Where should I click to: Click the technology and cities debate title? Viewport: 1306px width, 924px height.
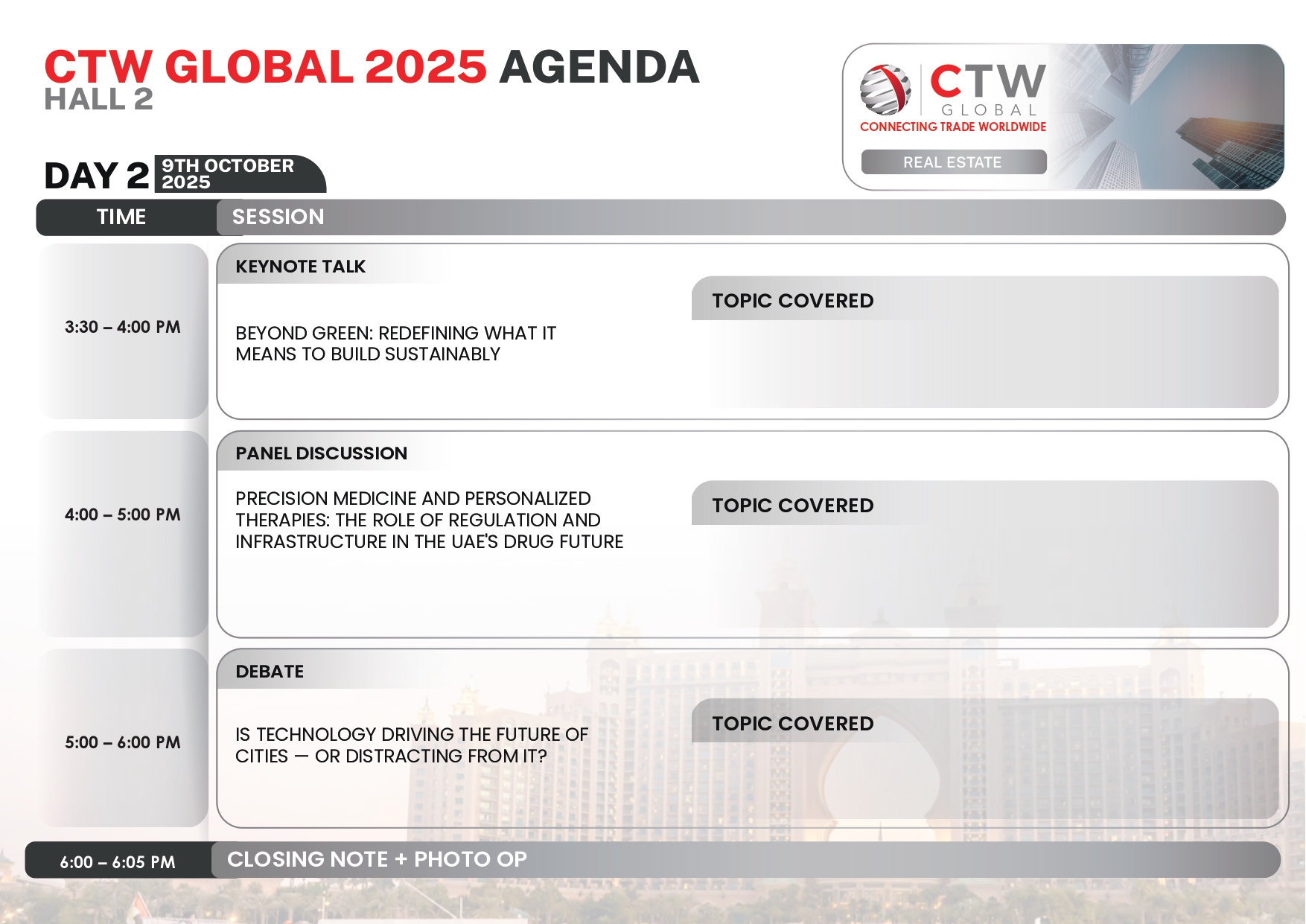coord(411,745)
